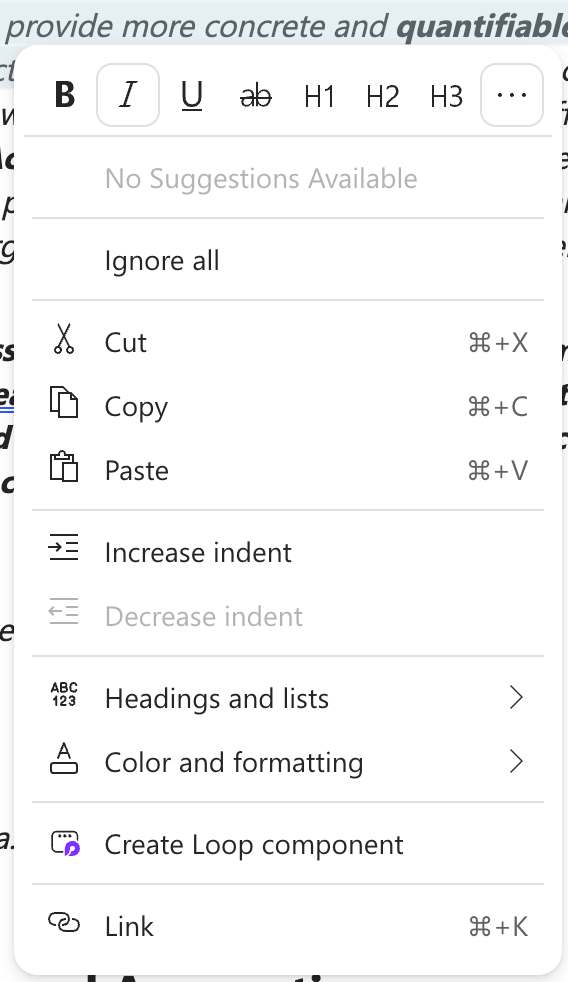
Task: Click the Copy pages icon
Action: [x=64, y=403]
